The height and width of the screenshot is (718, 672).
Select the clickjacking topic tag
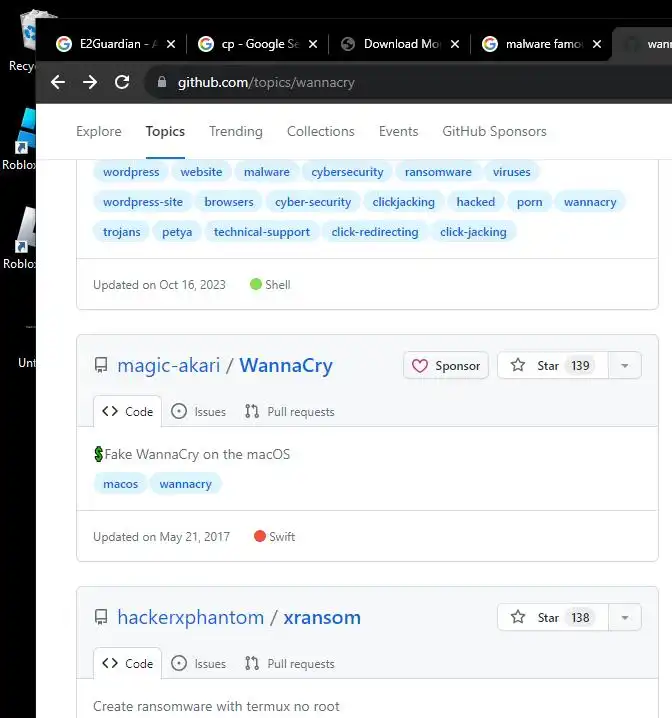[x=403, y=202]
